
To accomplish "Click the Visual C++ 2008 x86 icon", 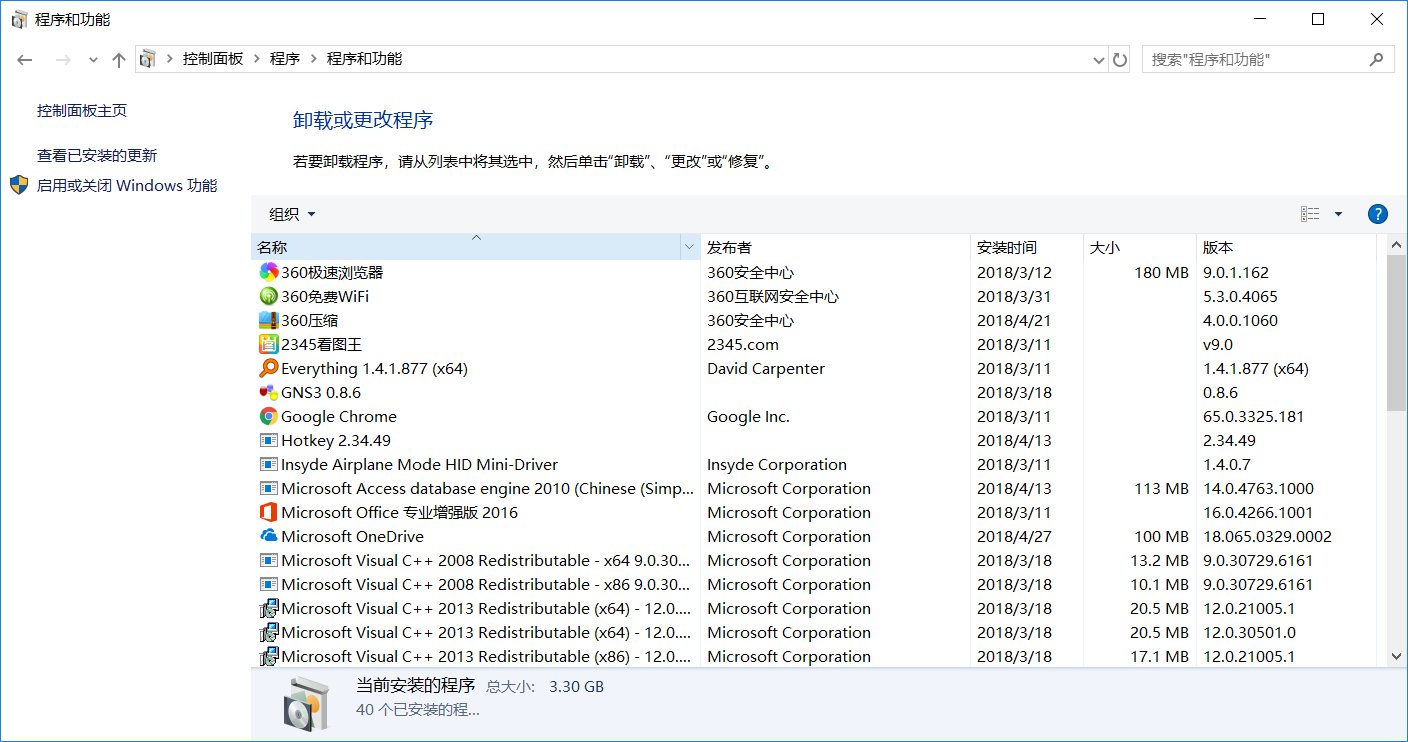I will tap(268, 584).
